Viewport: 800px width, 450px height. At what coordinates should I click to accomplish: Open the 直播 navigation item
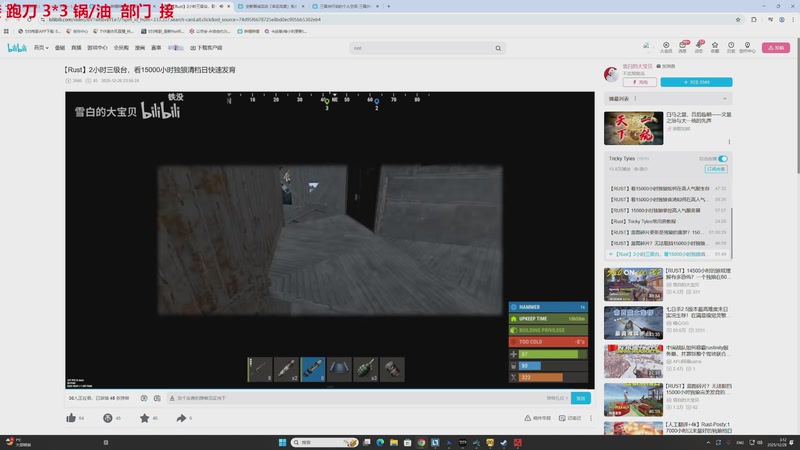(x=76, y=48)
